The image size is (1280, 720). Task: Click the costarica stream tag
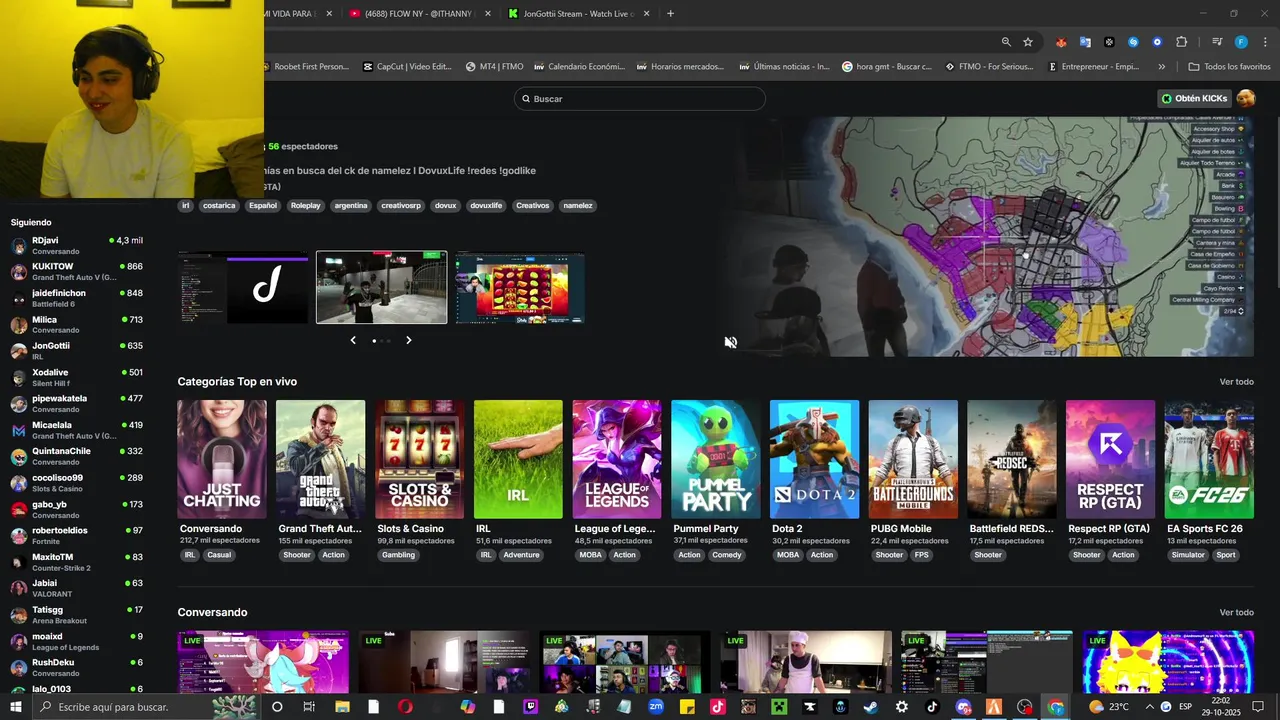coord(219,206)
